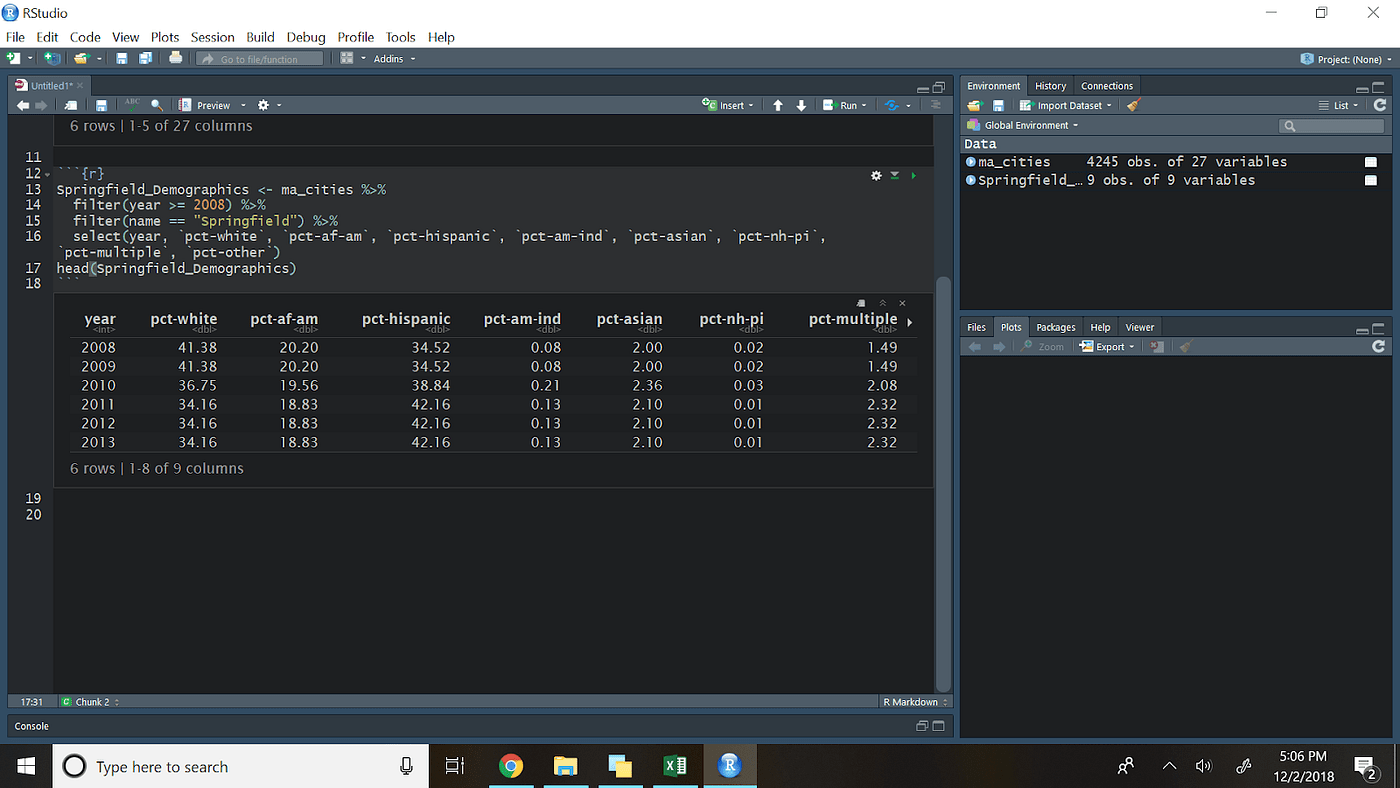Open Import Dataset dropdown
The height and width of the screenshot is (788, 1400).
pyautogui.click(x=1066, y=105)
